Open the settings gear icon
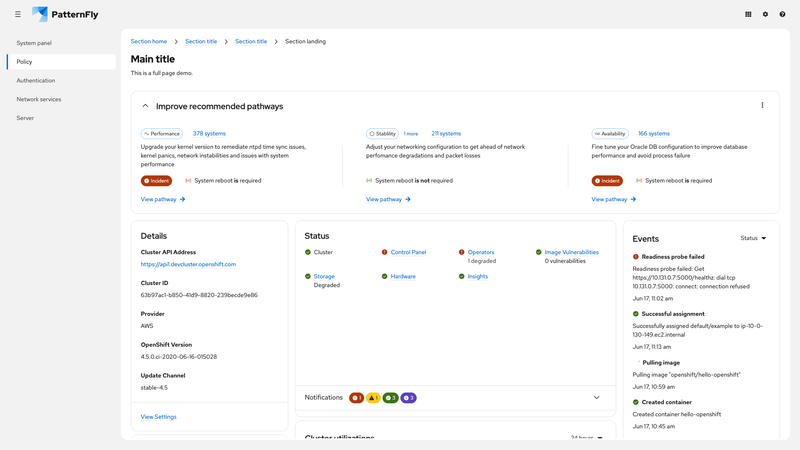The image size is (800, 450). coord(765,14)
